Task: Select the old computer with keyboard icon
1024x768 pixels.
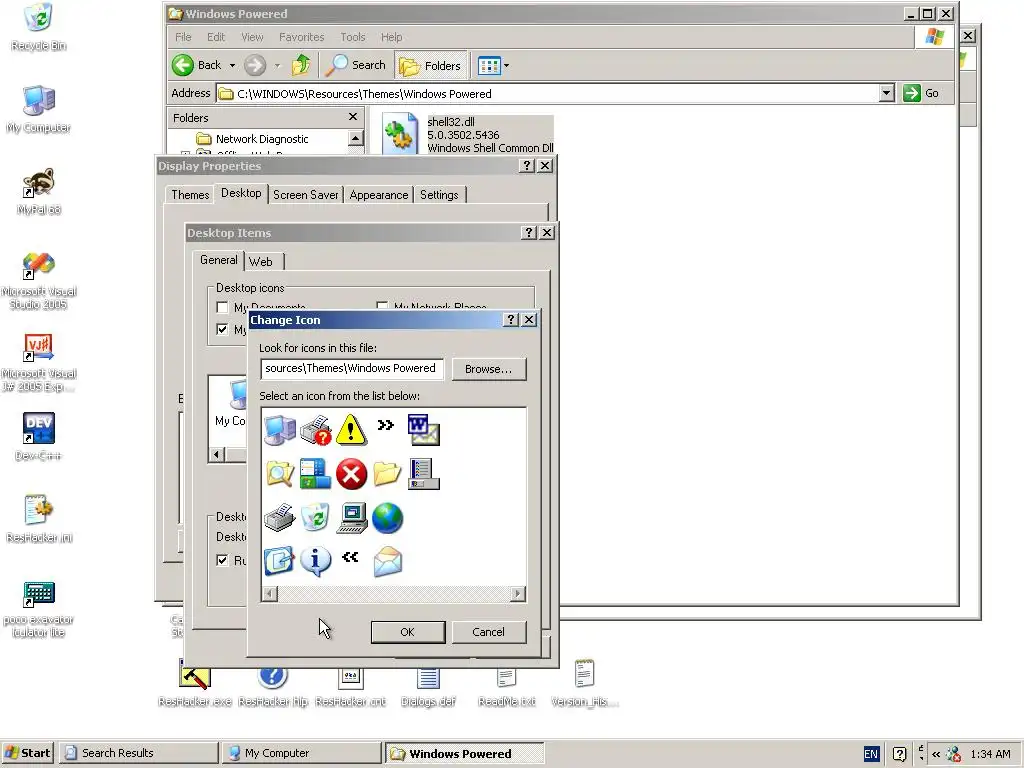Action: (351, 518)
